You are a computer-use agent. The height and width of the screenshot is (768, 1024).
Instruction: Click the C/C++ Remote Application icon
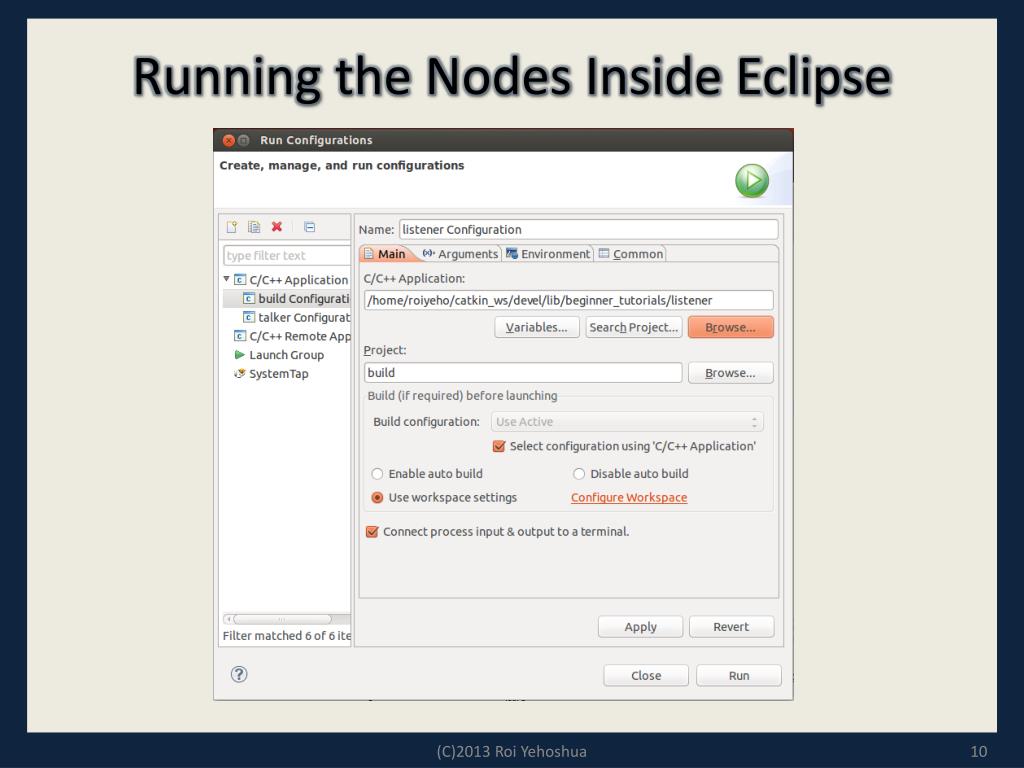tap(240, 336)
